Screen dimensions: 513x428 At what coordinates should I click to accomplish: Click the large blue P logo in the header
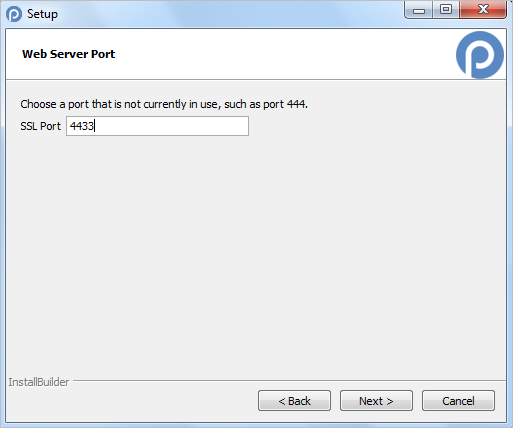pyautogui.click(x=480, y=55)
